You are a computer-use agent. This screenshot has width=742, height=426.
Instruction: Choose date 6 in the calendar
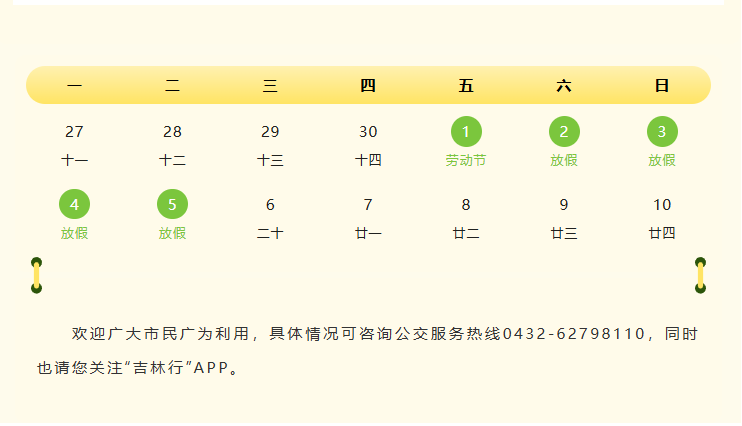(270, 205)
